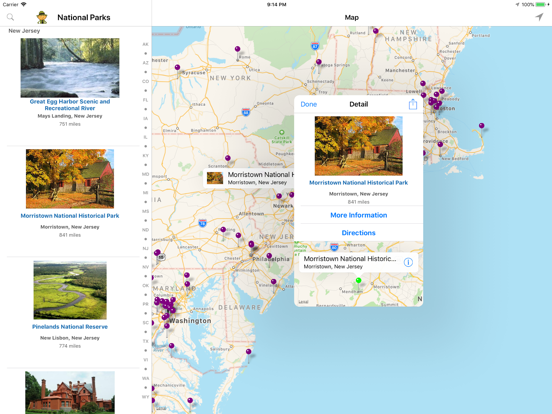Viewport: 552px width, 414px height.
Task: Jump to WY in the state index
Action: point(145,397)
